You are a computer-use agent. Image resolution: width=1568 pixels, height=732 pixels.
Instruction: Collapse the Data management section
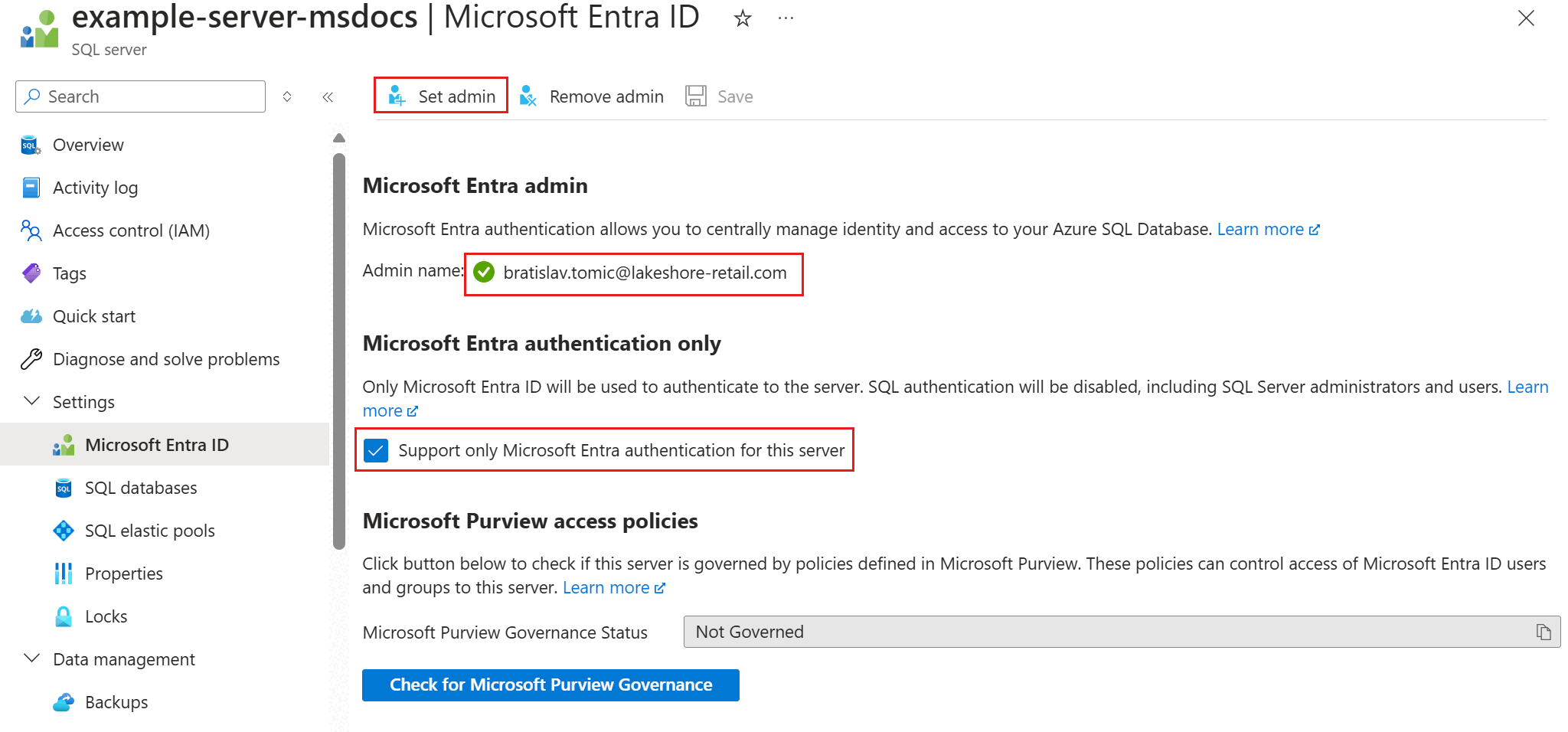32,658
